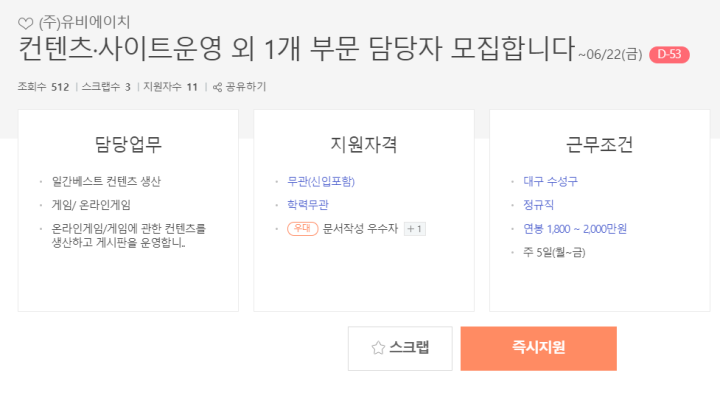Click the 문서작성 우수자 preferred qualification
Viewport: 720px width, 398px height.
[x=360, y=229]
